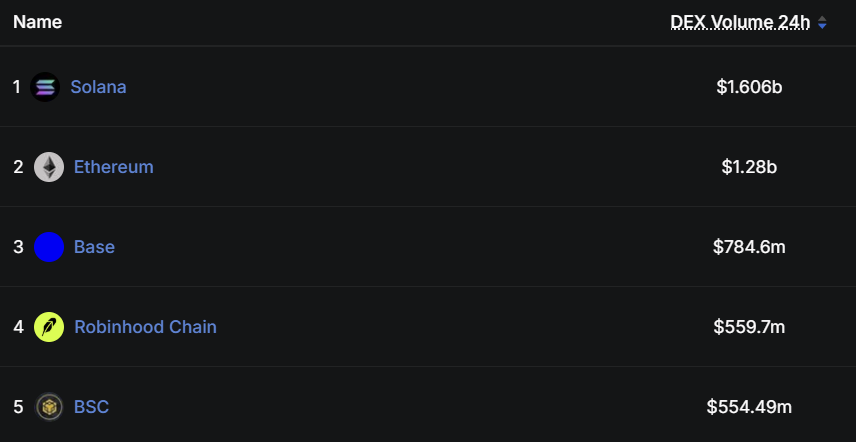Click BSC's $554.49m volume value
This screenshot has height=442, width=856.
pyautogui.click(x=749, y=407)
